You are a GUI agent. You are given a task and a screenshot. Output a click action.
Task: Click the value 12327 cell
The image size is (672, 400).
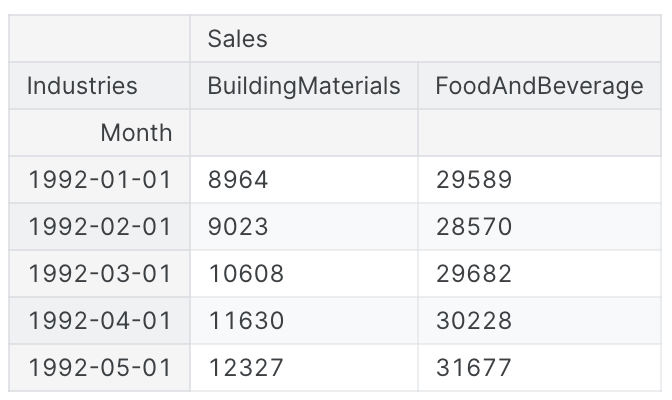[x=246, y=368]
